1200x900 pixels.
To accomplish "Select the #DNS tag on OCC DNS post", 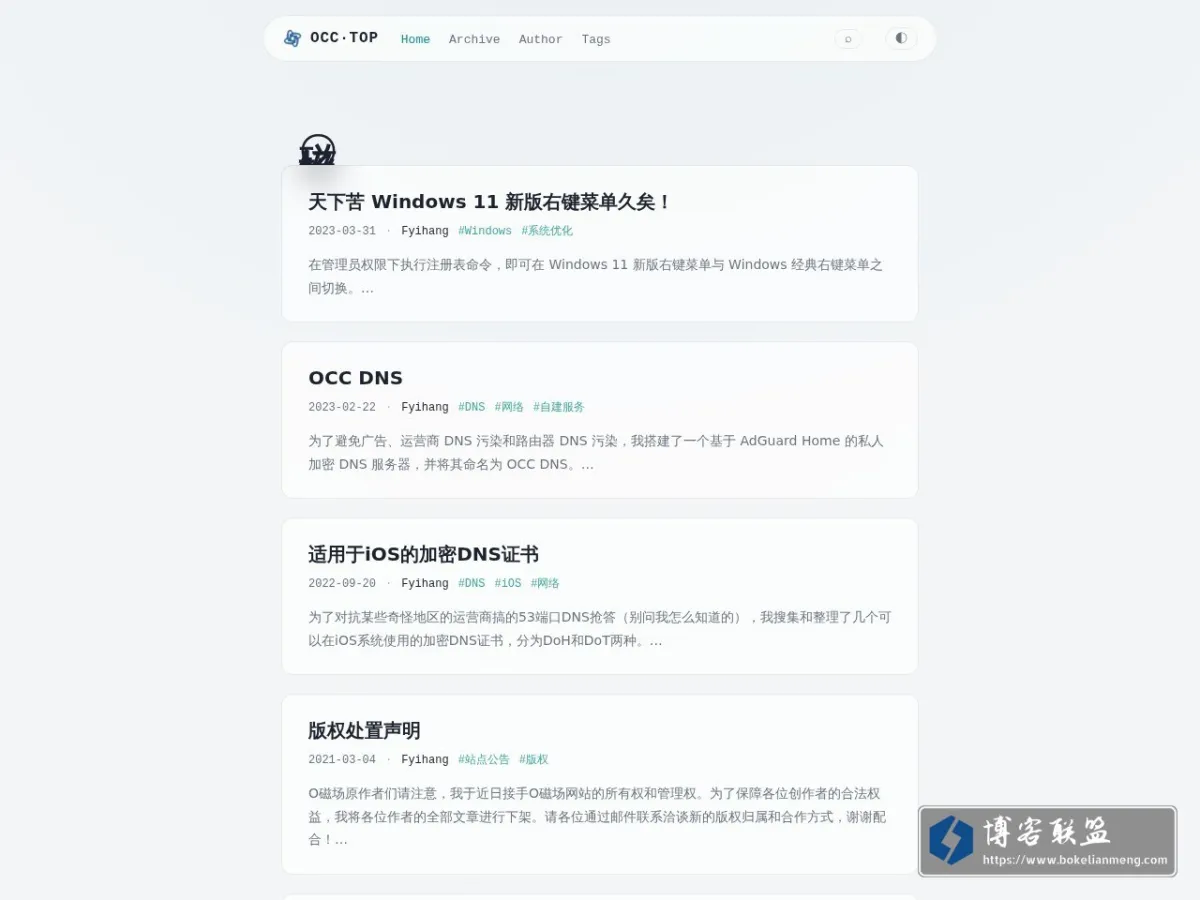I will coord(472,407).
